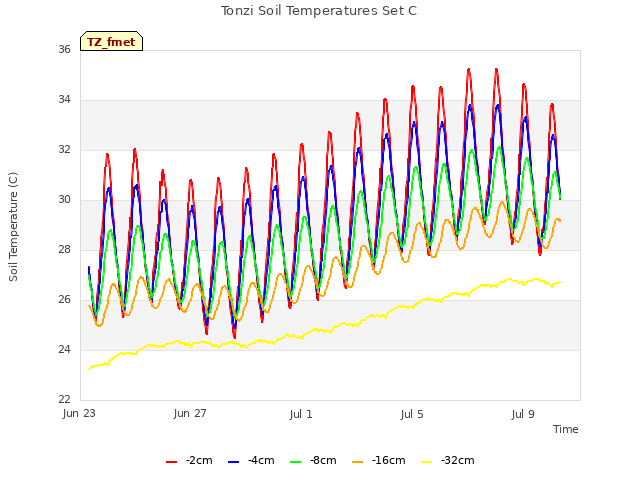Click the 24 y-axis tick label
640x480 pixels.
click(x=64, y=349)
